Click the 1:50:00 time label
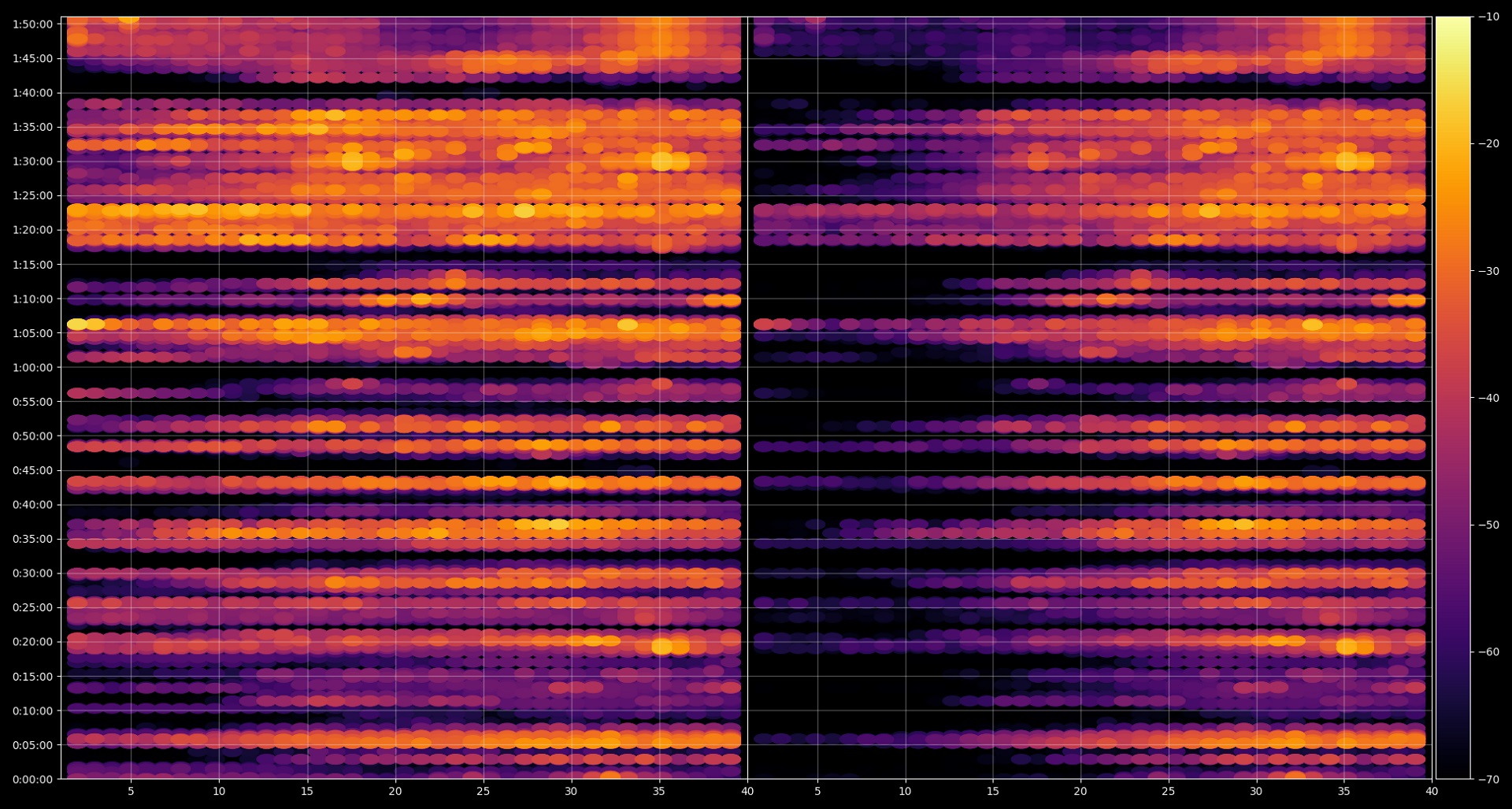Image resolution: width=1512 pixels, height=809 pixels. (x=32, y=24)
